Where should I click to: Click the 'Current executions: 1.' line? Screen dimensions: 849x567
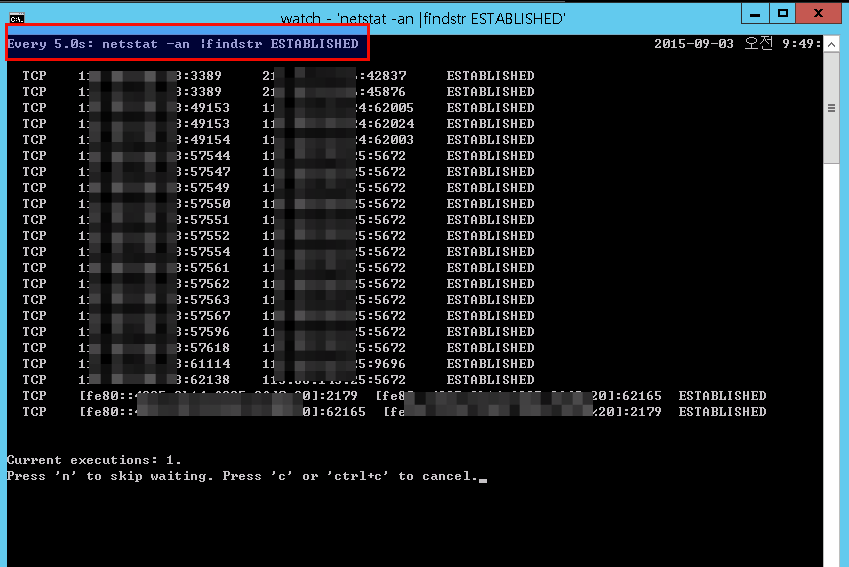coord(94,460)
